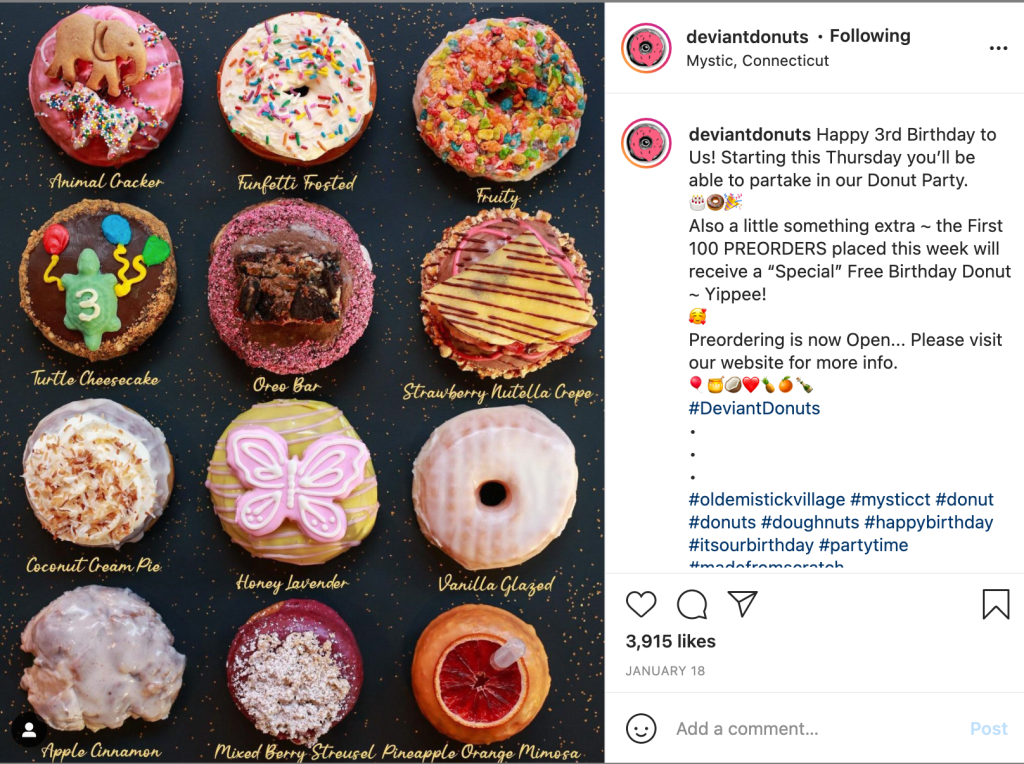Click the deviantdonuts username in header

(747, 37)
